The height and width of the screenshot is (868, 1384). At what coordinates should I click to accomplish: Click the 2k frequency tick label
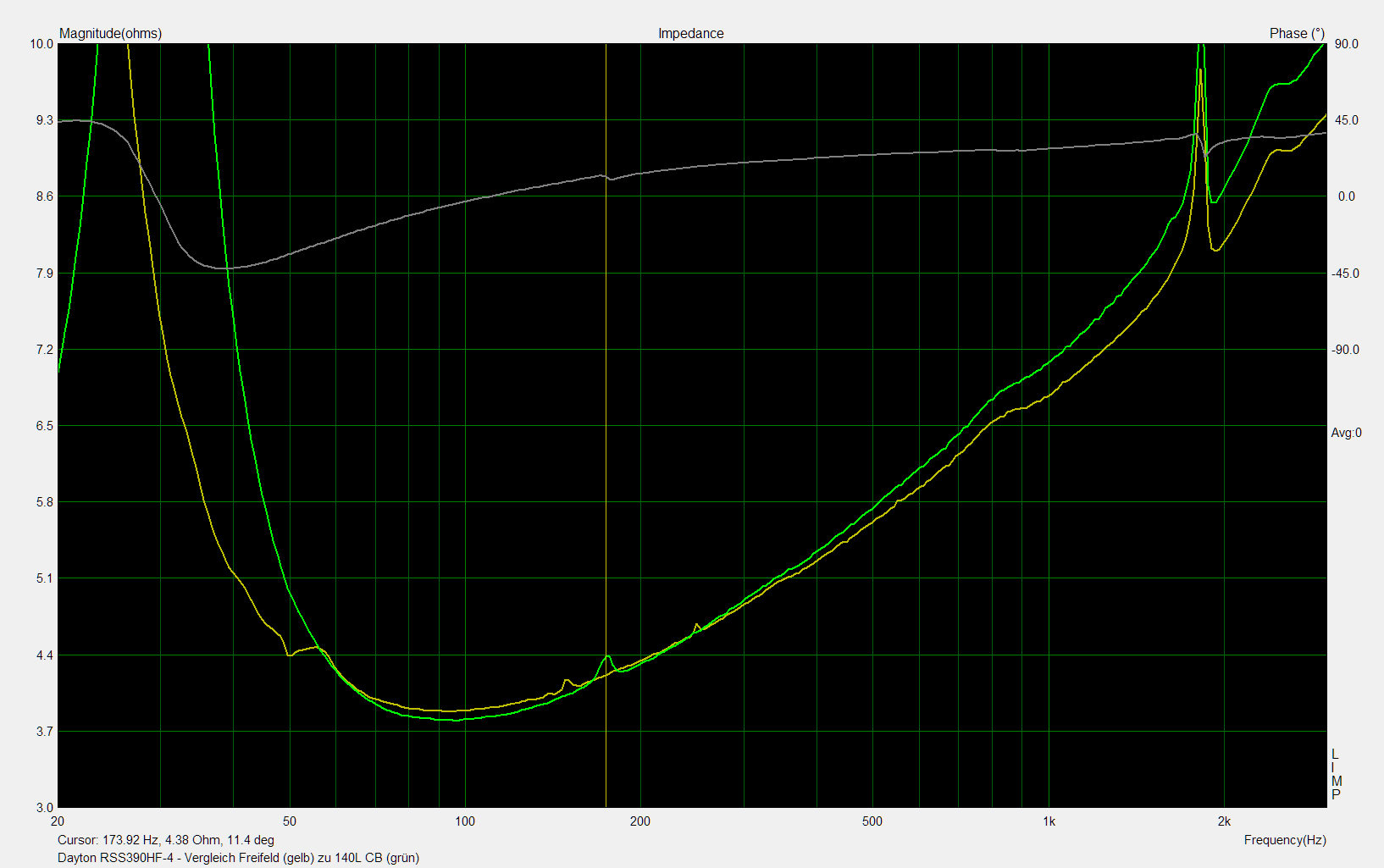pos(1224,821)
